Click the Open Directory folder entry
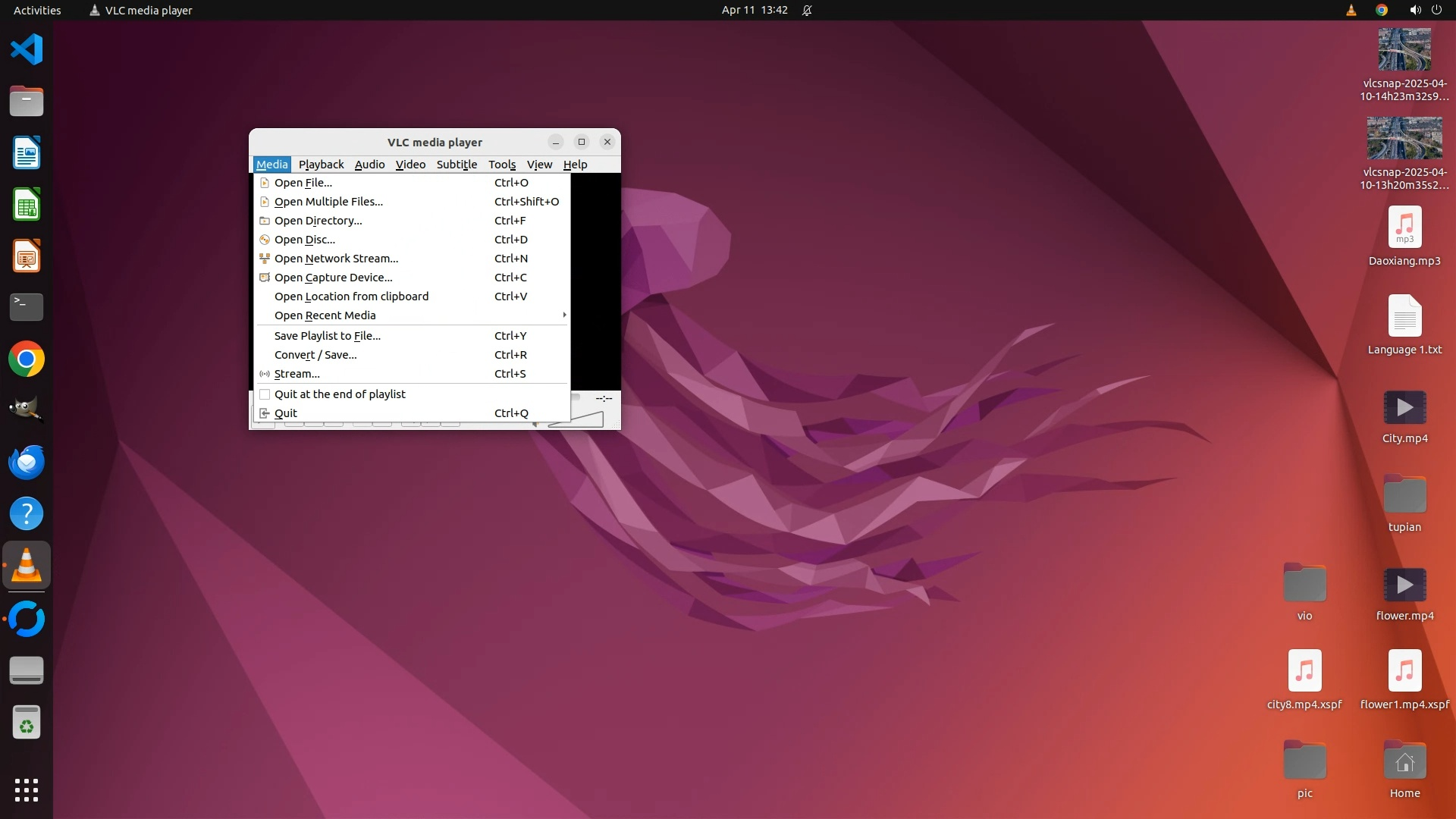Image resolution: width=1456 pixels, height=819 pixels. (318, 221)
